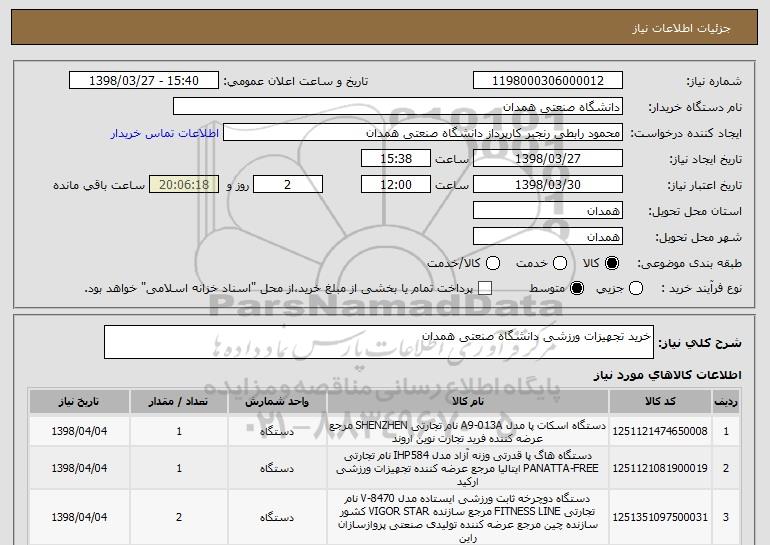The width and height of the screenshot is (770, 545).
Task: Click the VIGOR STAR stationary bike item name
Action: point(468,518)
